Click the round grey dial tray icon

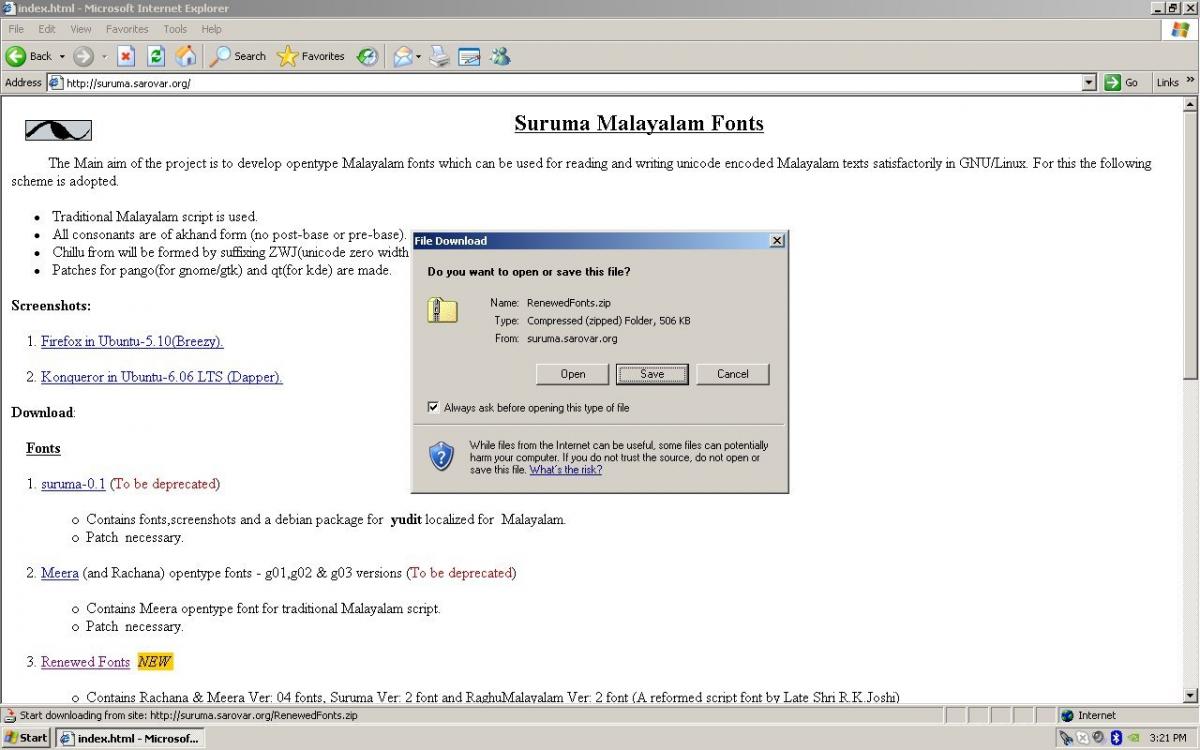[x=1099, y=738]
